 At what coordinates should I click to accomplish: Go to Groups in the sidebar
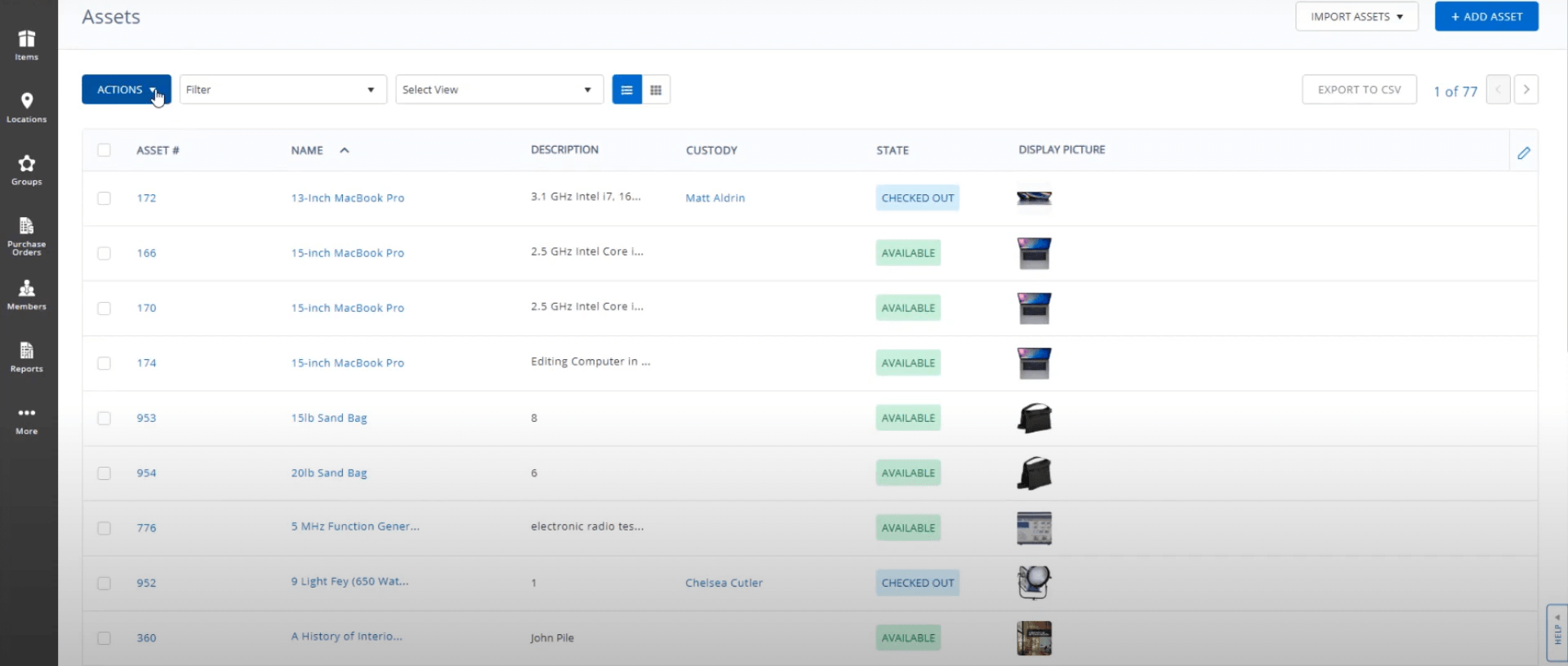click(27, 170)
